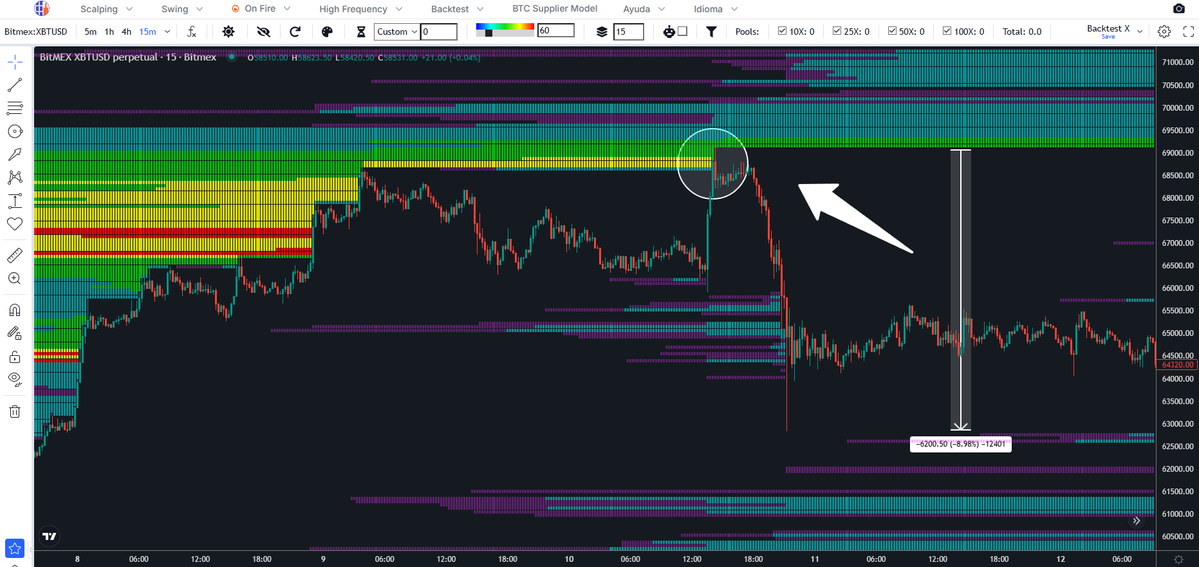Viewport: 1199px width, 567px height.
Task: Click the app logo at top left
Action: [42, 9]
